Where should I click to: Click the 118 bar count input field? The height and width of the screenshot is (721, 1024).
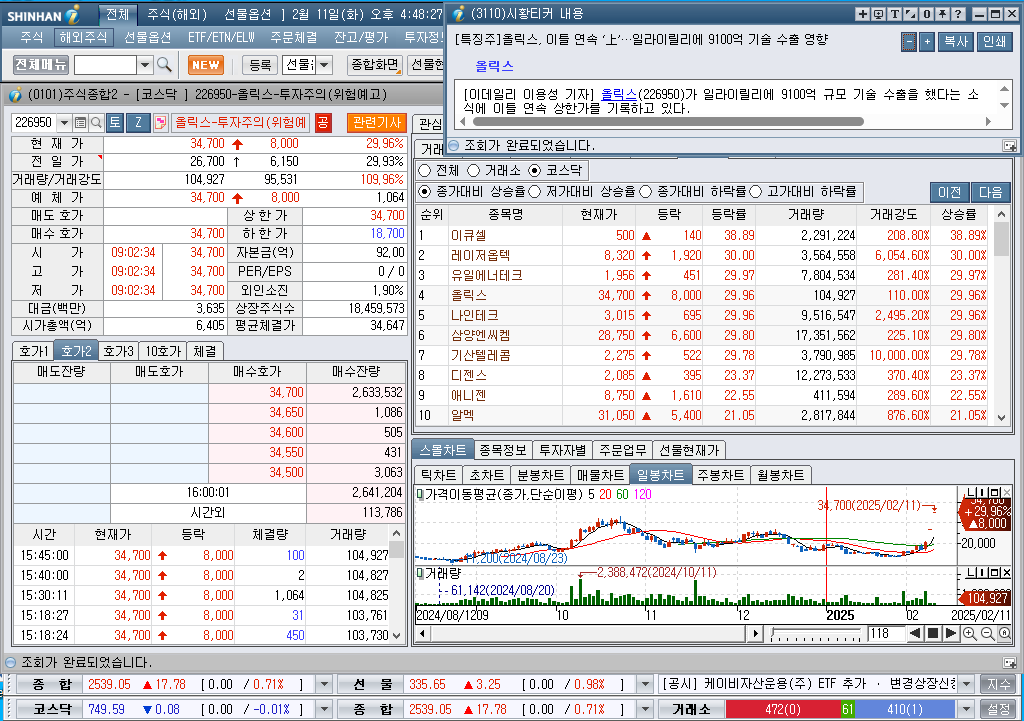886,633
